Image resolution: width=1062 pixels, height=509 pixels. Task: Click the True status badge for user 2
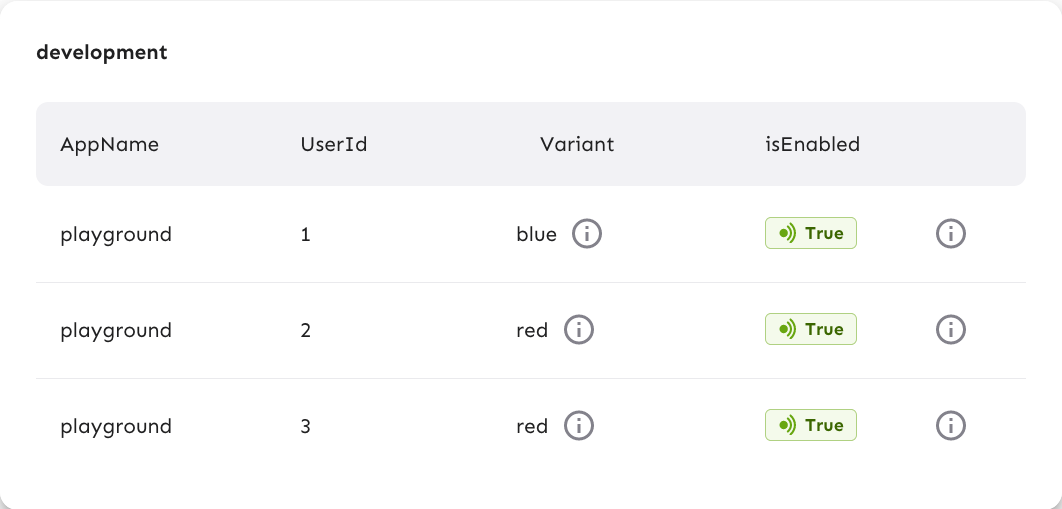click(811, 330)
